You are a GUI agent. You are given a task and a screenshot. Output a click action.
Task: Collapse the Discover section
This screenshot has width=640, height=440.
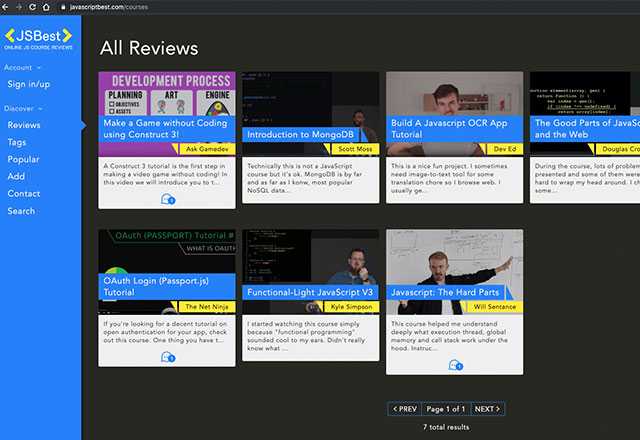coord(23,108)
